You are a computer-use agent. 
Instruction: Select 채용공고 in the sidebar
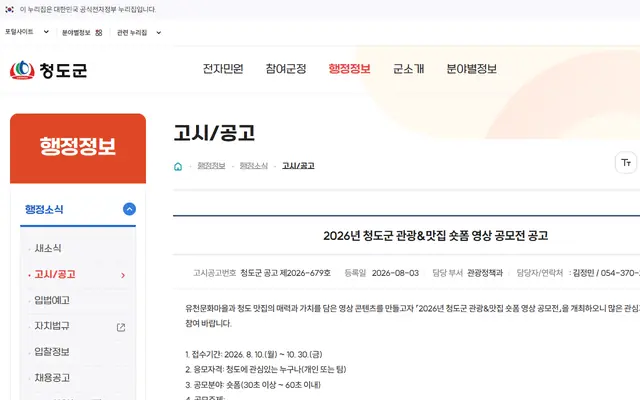[52, 378]
